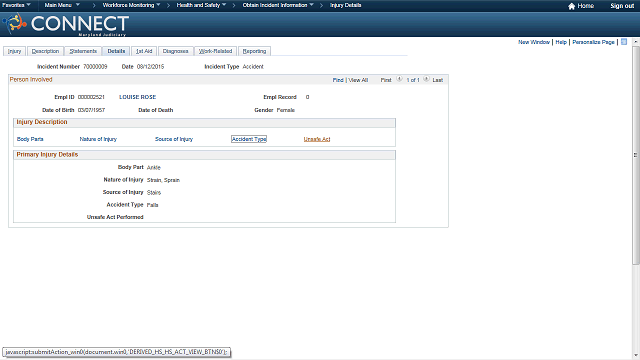Click the Home house icon
The height and width of the screenshot is (360, 640).
[571, 6]
